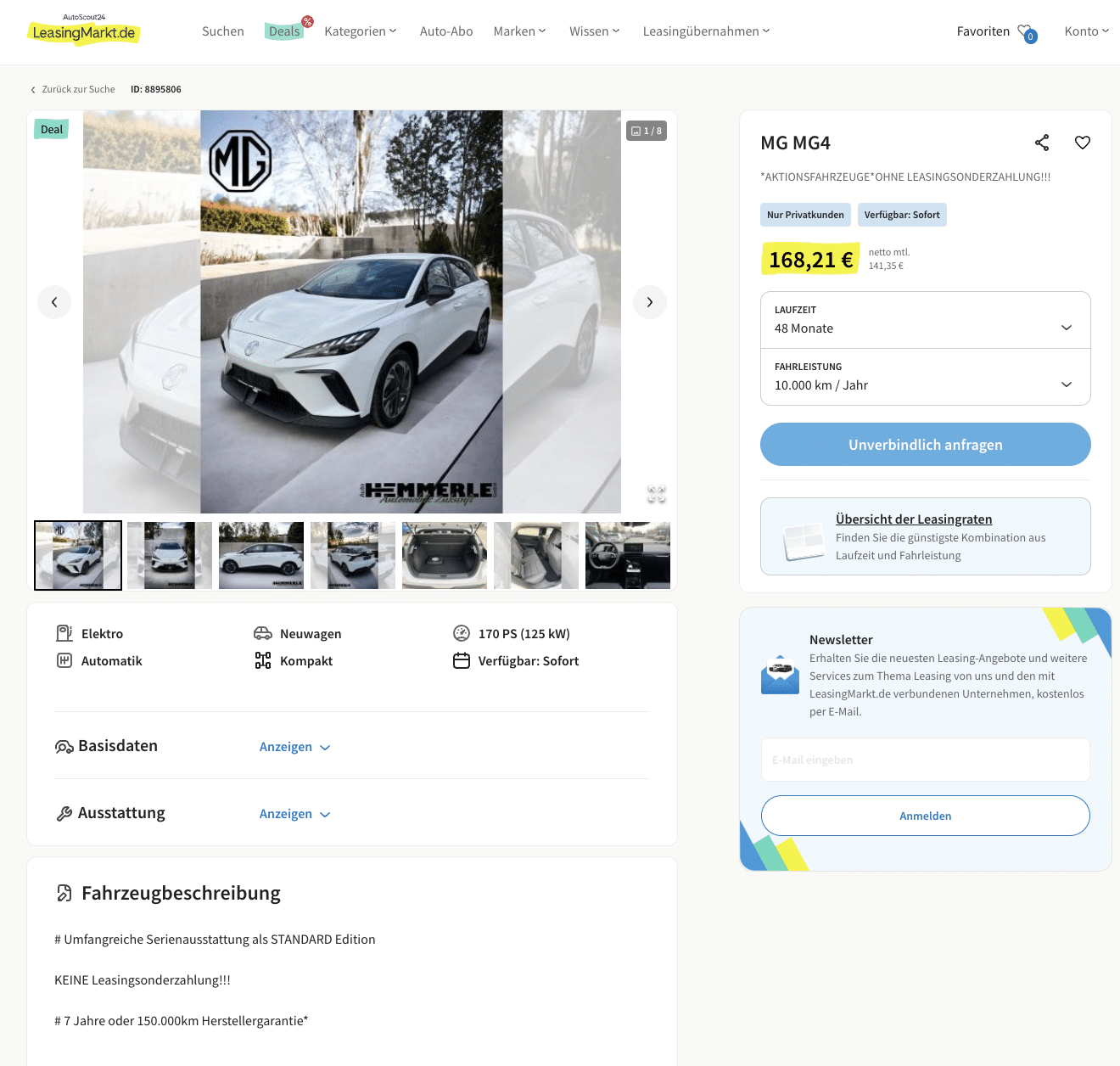
Task: Click the Fahrzeugbeschreibung document icon
Action: 64,893
